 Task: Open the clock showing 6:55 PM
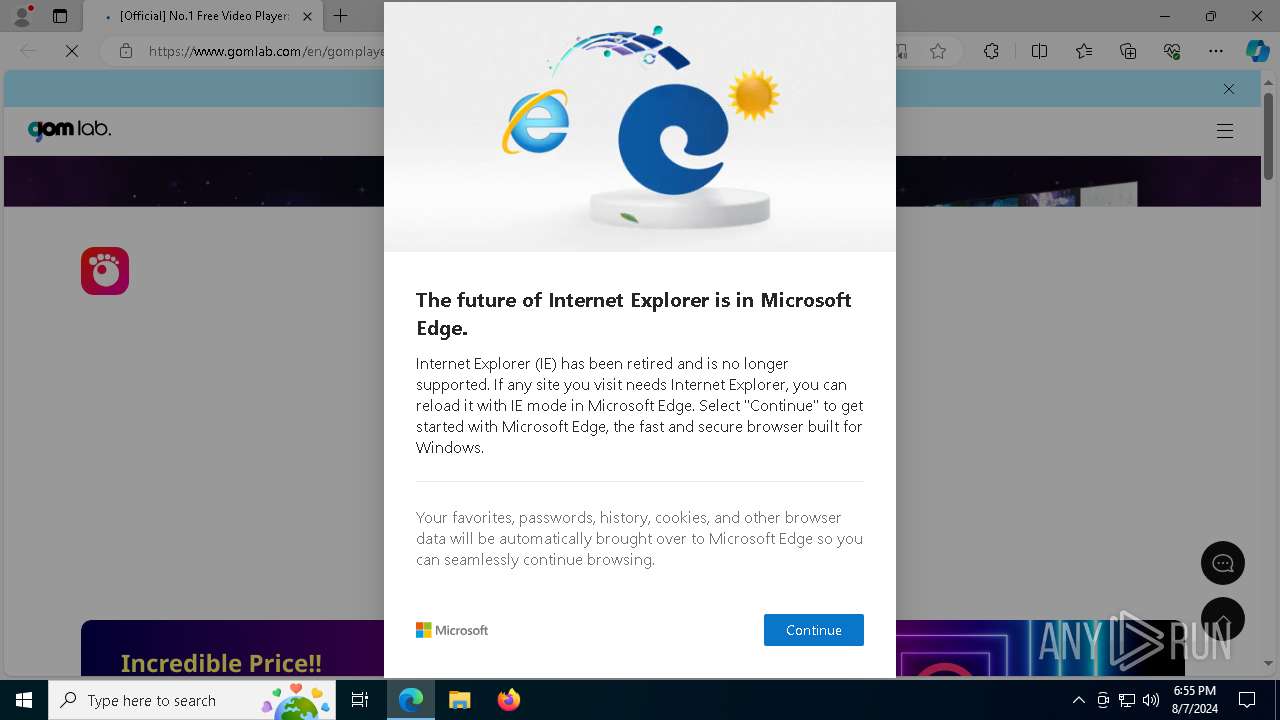(1195, 700)
